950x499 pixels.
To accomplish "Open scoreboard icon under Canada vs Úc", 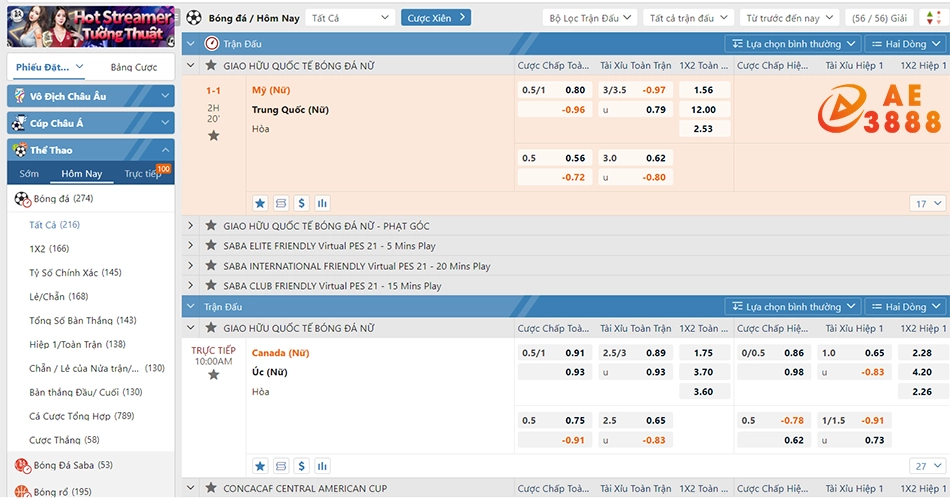I will (x=281, y=466).
